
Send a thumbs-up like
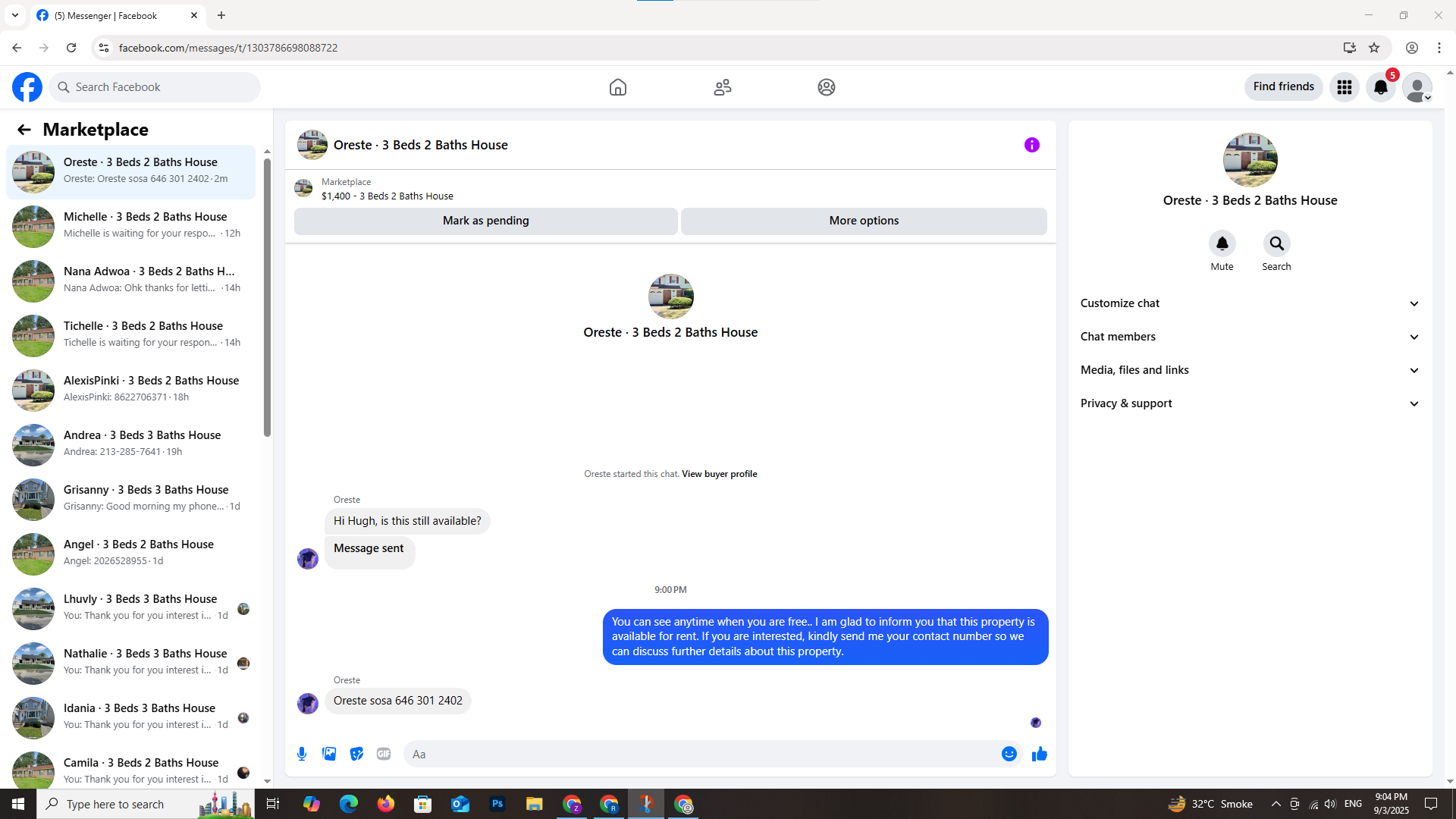click(x=1040, y=754)
